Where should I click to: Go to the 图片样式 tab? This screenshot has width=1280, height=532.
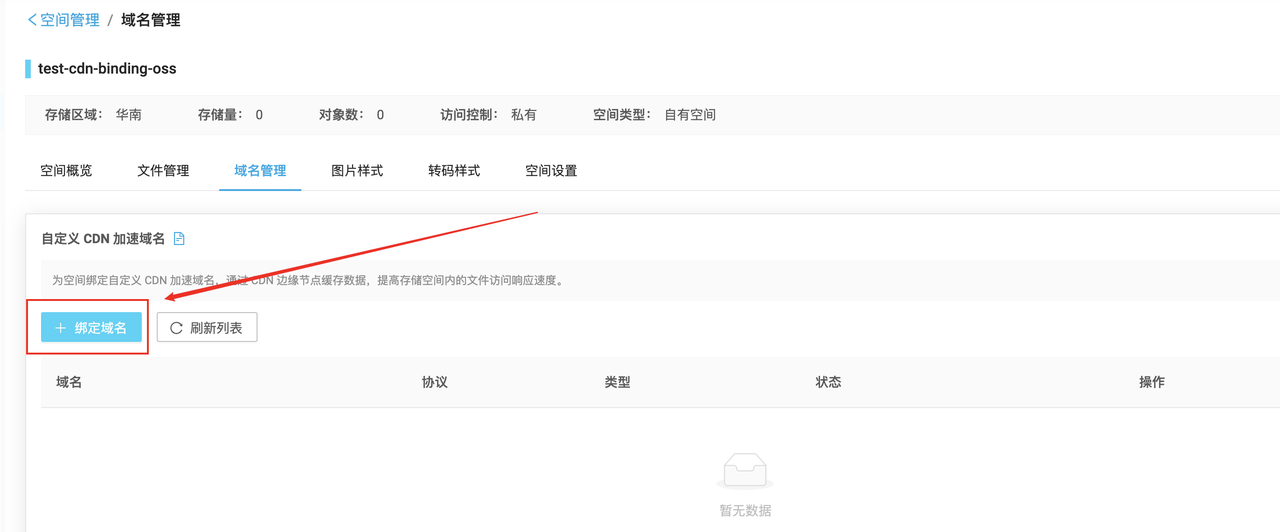[357, 171]
